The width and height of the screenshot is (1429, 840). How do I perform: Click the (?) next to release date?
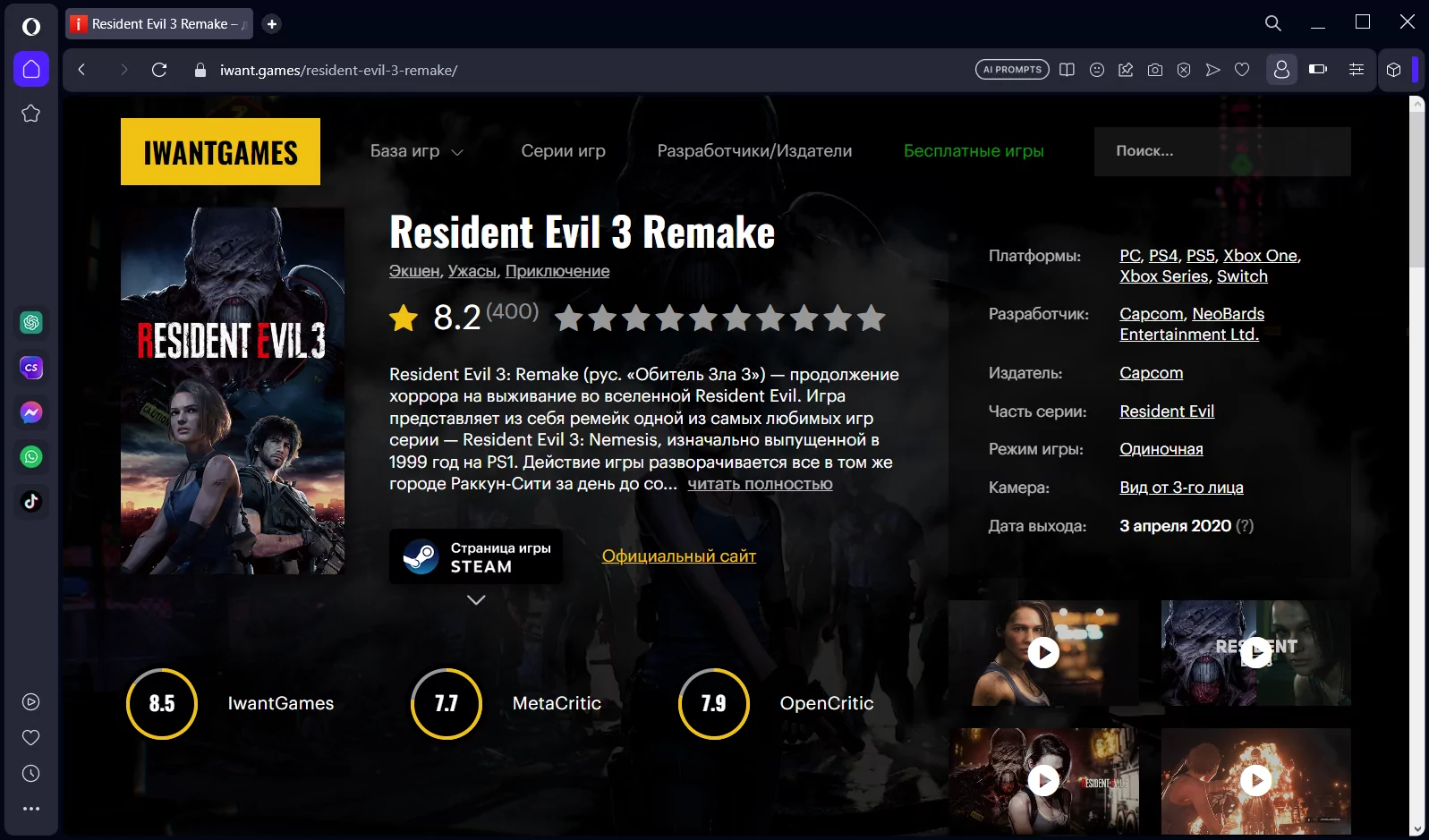(1245, 526)
